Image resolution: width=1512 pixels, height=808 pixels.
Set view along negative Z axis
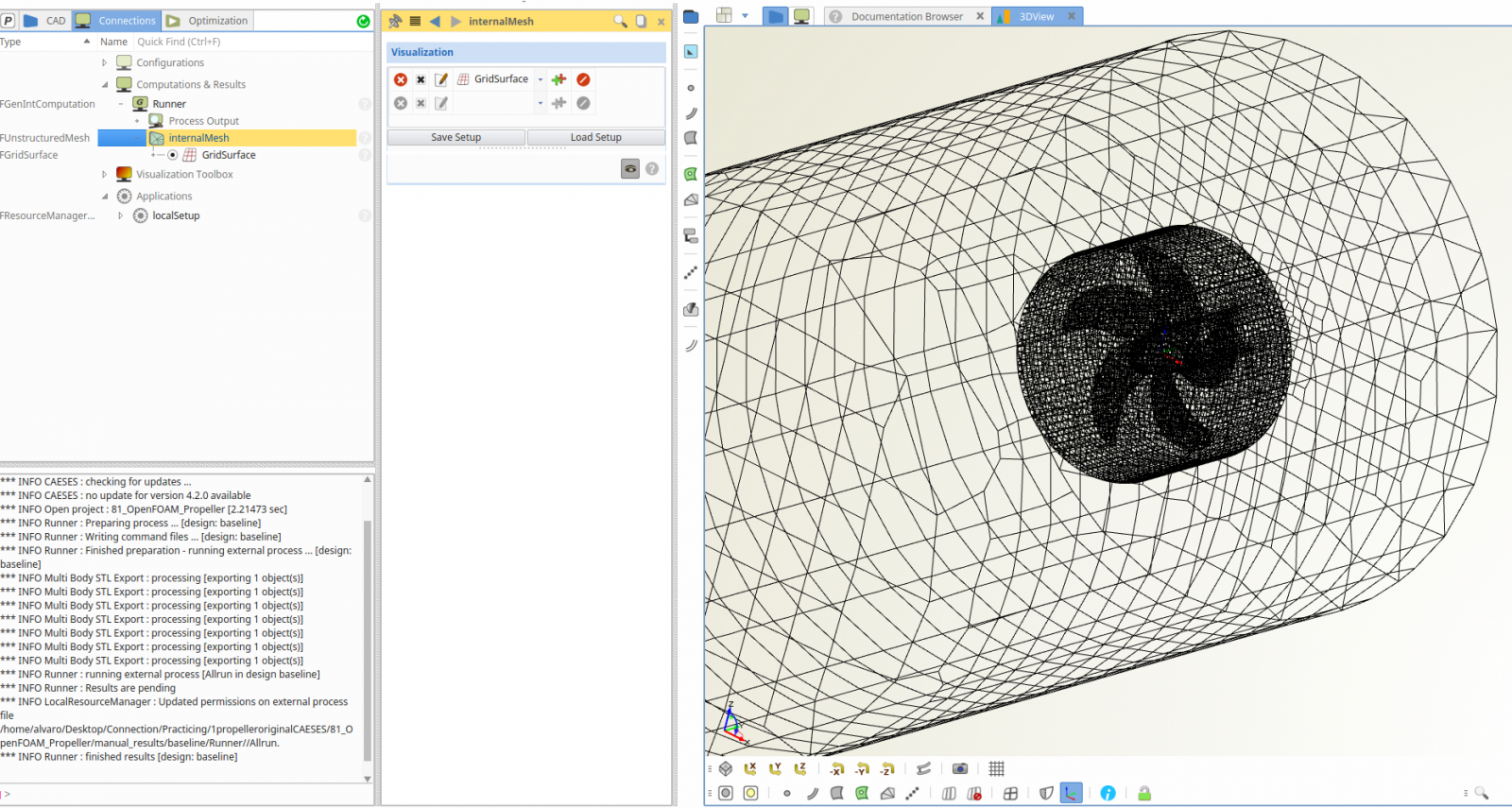pyautogui.click(x=886, y=768)
